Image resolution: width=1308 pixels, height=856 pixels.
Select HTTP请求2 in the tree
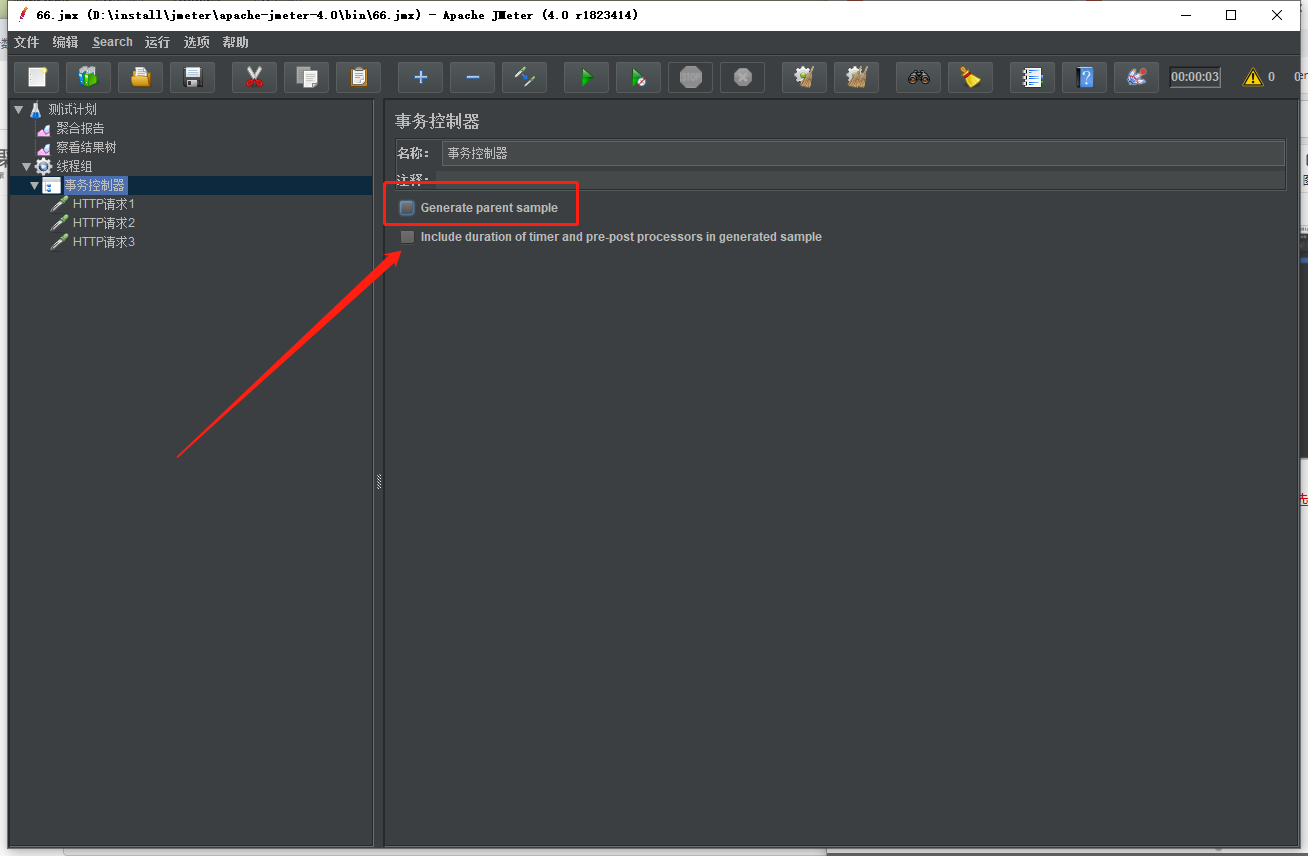click(x=103, y=223)
